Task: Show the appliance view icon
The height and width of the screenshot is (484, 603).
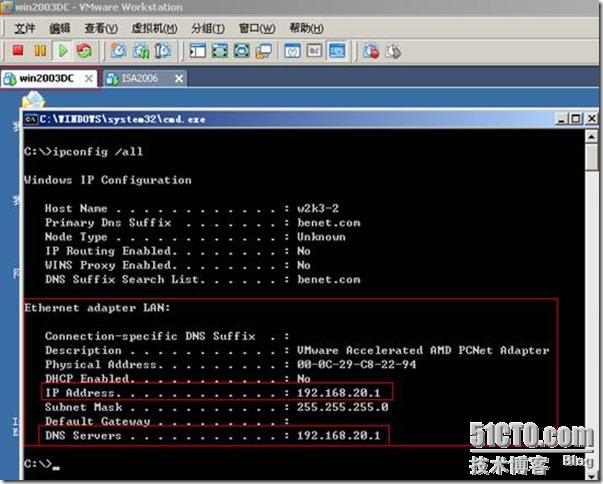Action: [314, 50]
